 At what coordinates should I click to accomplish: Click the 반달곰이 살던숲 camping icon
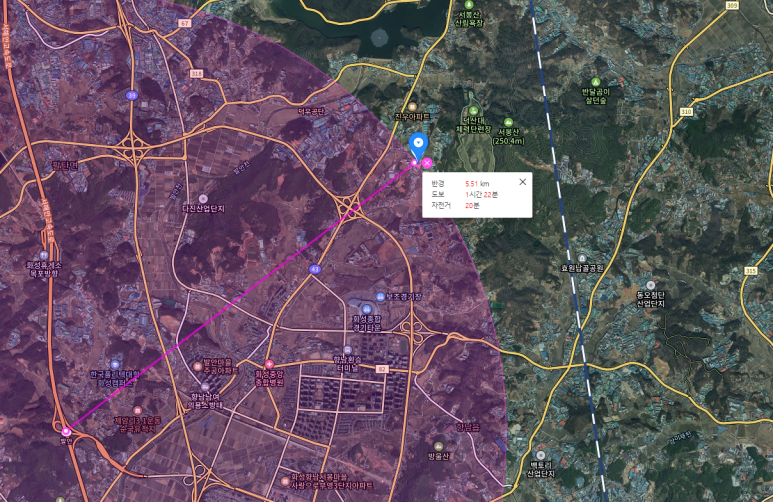point(596,82)
